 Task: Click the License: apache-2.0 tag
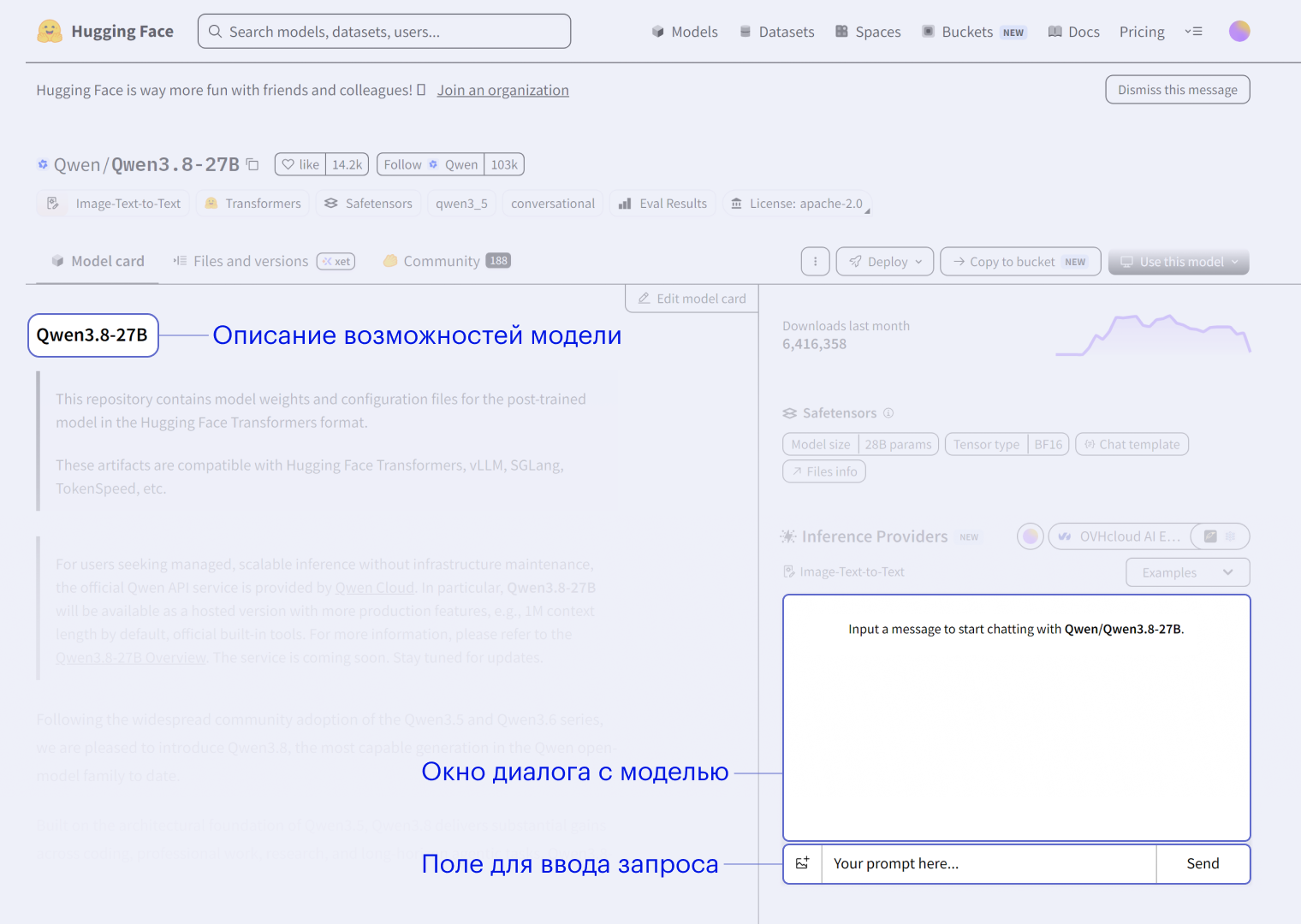coord(797,204)
